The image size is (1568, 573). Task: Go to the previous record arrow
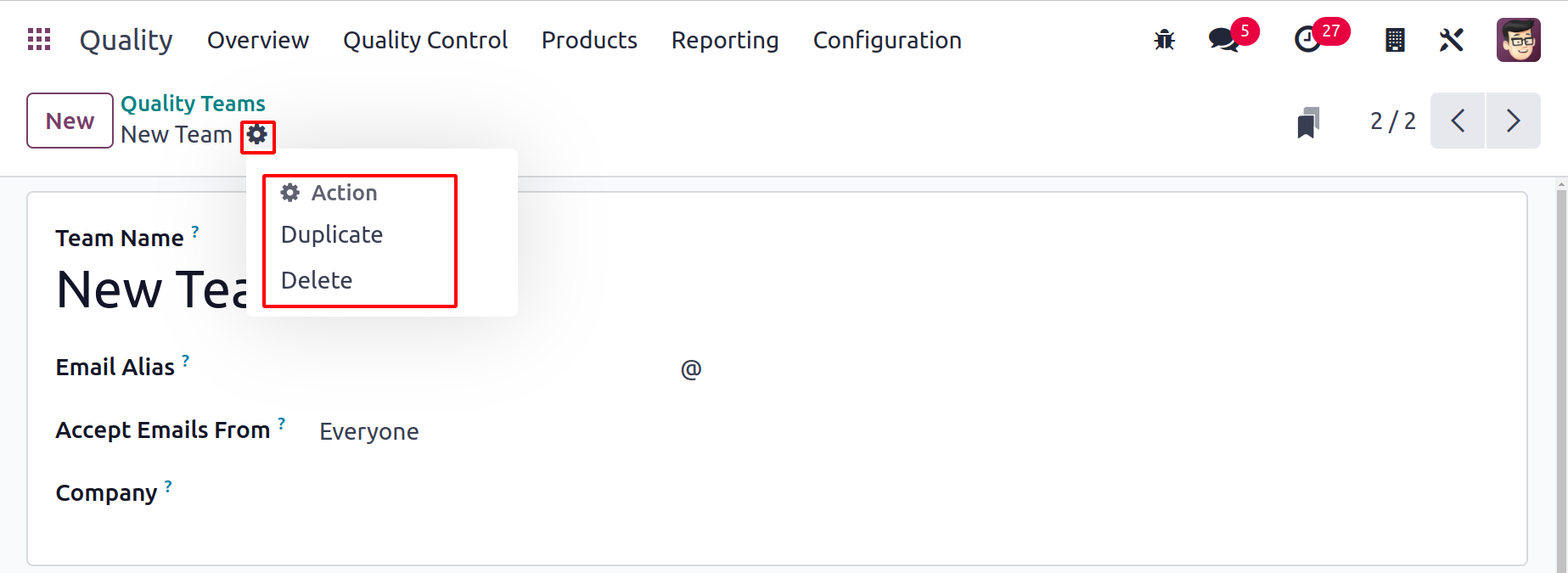(1458, 121)
